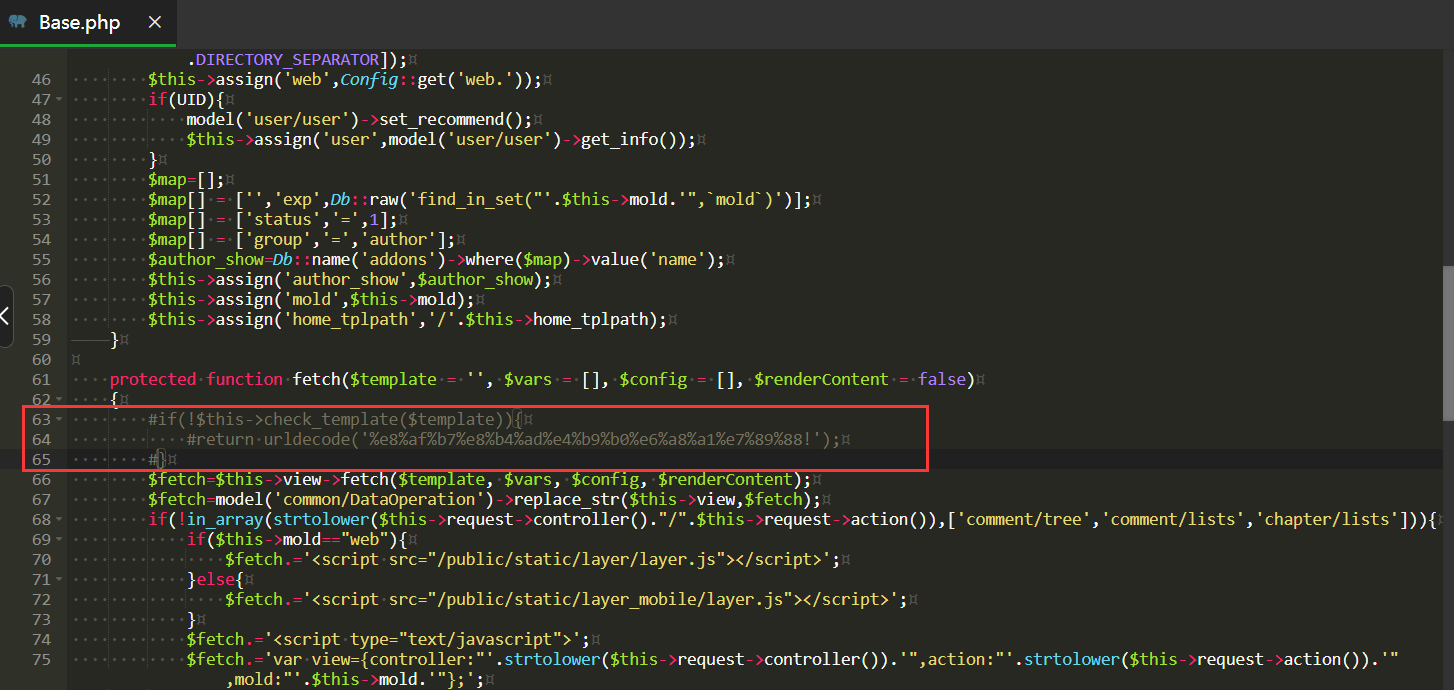Image resolution: width=1454 pixels, height=690 pixels.
Task: Click $renderContent = false parameter
Action: click(860, 379)
